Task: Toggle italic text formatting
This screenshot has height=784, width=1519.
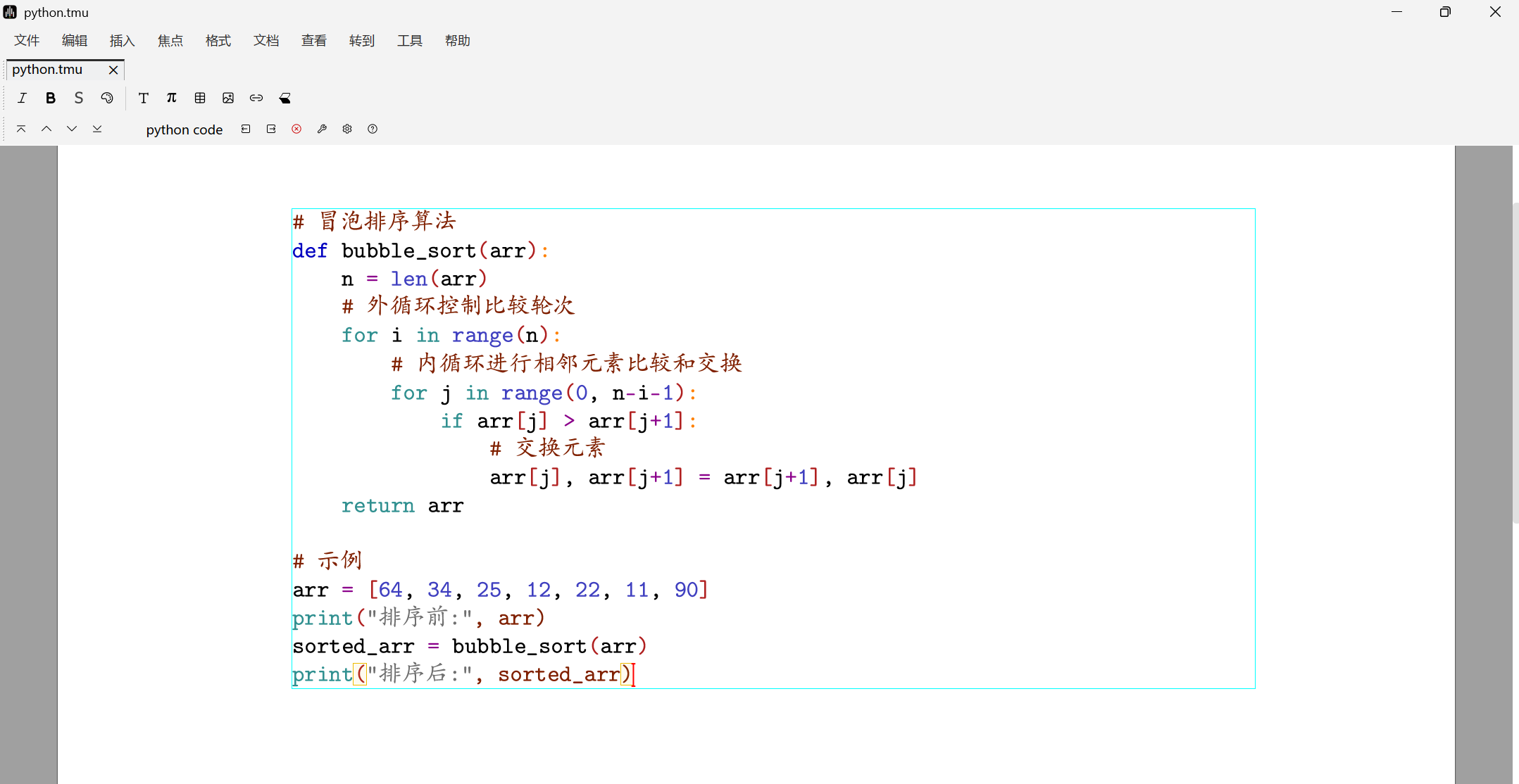Action: [22, 98]
